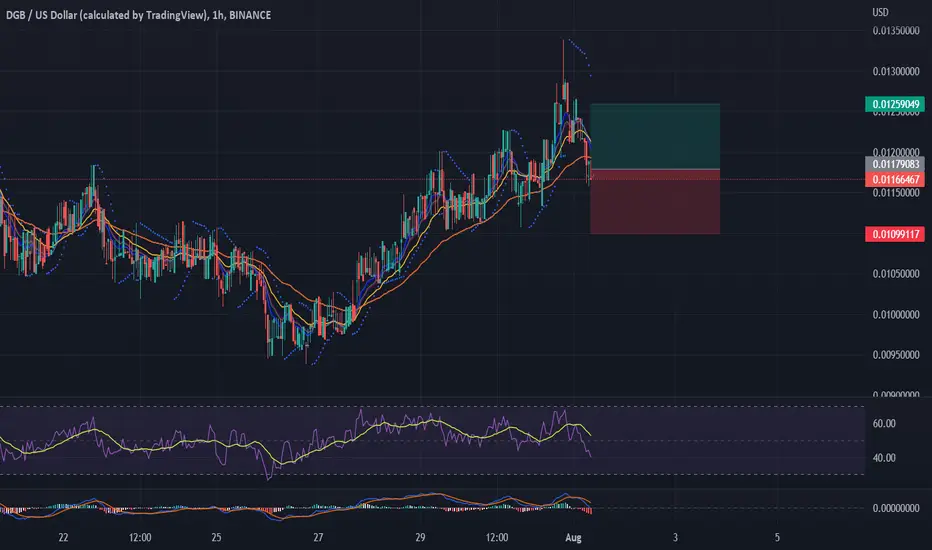Select the green take-profit label 0.01259049

click(x=895, y=105)
